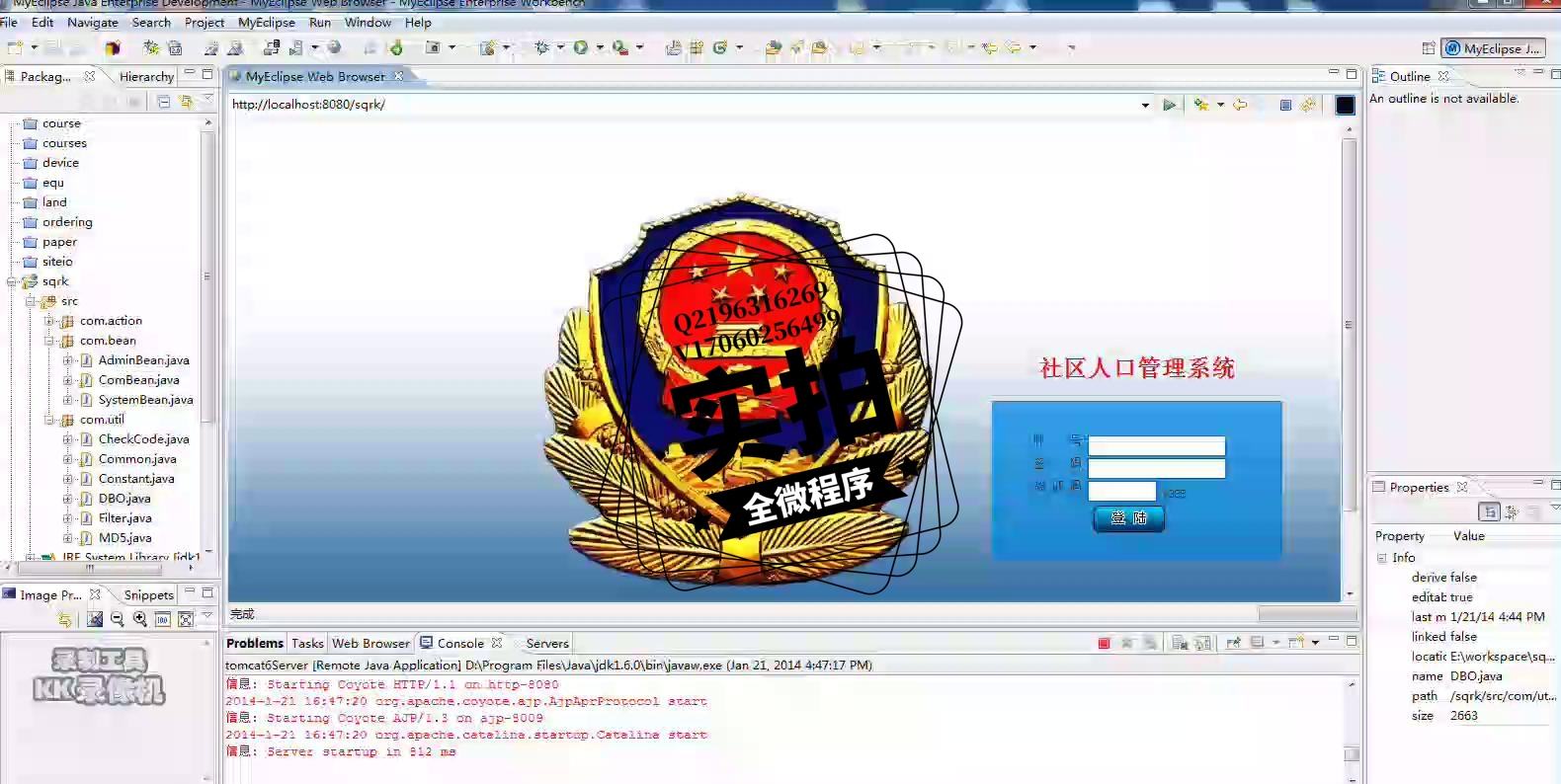Click the External Tools run icon
Image resolution: width=1561 pixels, height=784 pixels.
(x=620, y=47)
